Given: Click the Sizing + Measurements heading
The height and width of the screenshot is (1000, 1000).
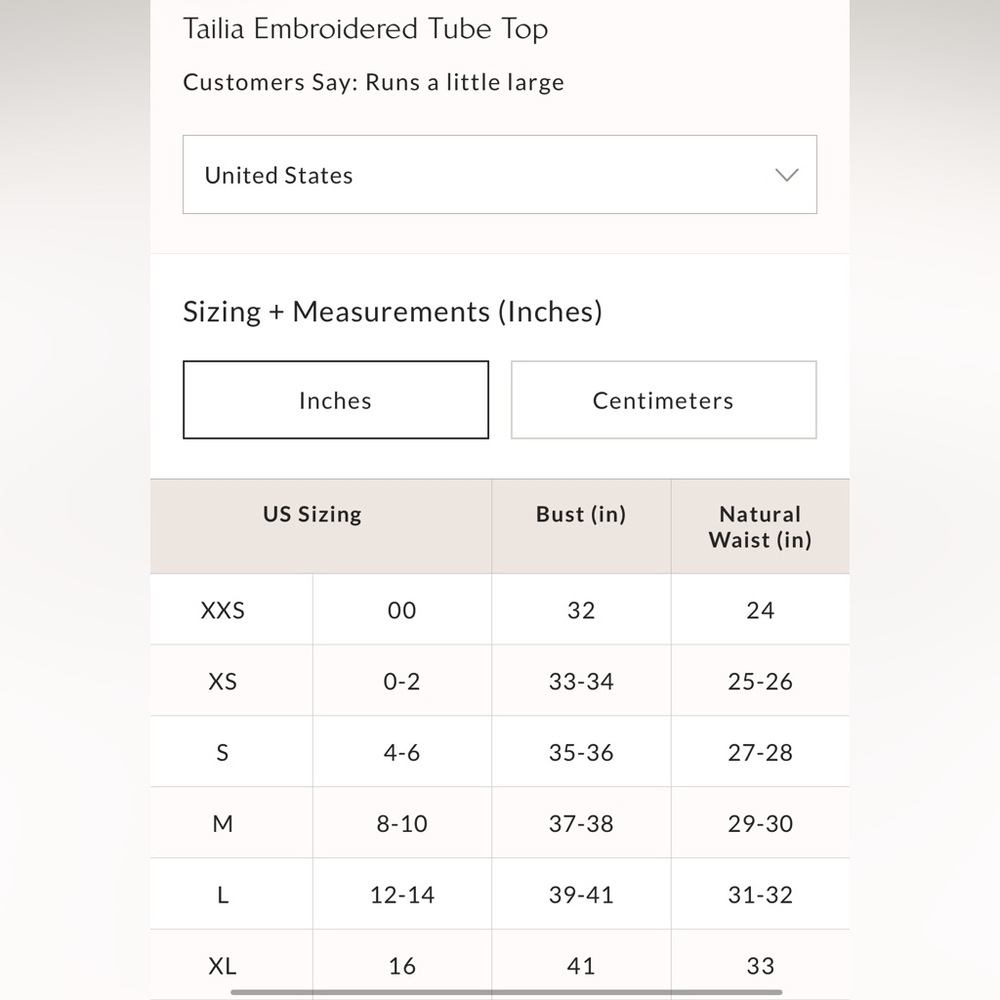Looking at the screenshot, I should point(393,312).
